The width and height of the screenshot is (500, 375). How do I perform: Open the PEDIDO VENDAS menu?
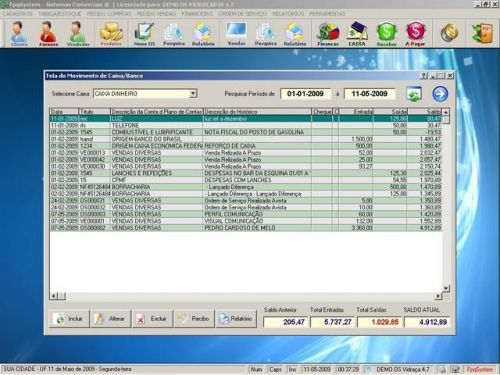click(x=156, y=14)
